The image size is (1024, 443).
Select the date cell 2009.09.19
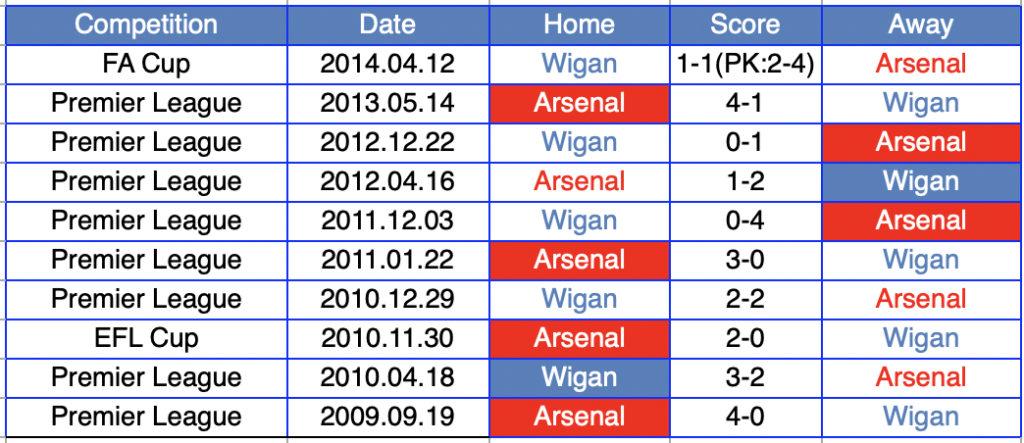[x=387, y=416]
